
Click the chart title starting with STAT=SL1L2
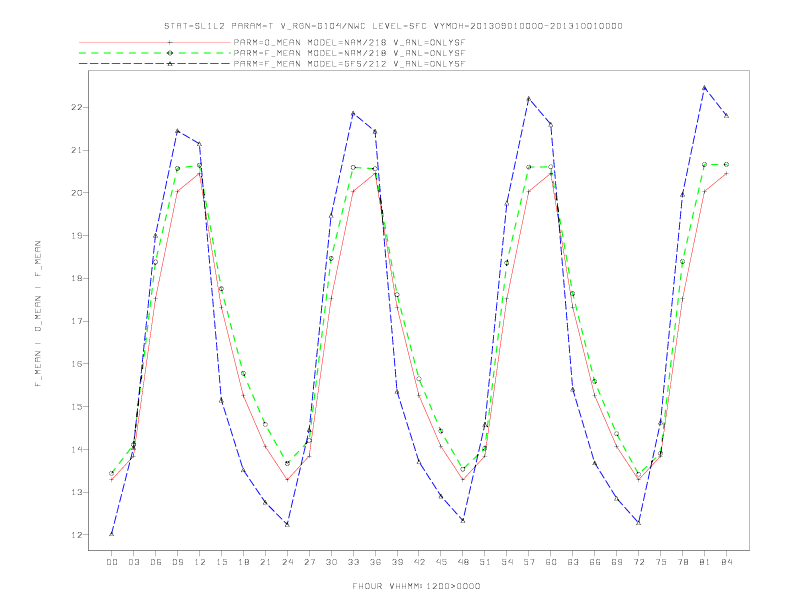pyautogui.click(x=393, y=26)
